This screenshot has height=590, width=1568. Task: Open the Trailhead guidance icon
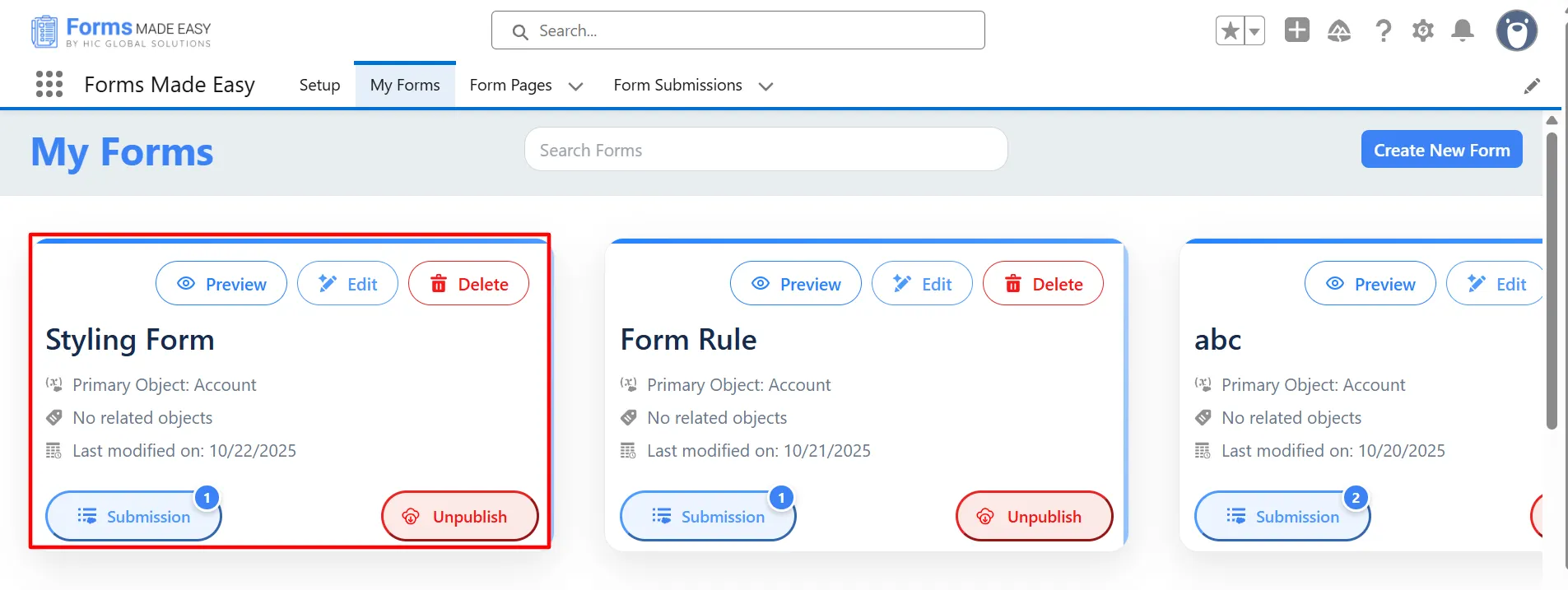[x=1339, y=31]
